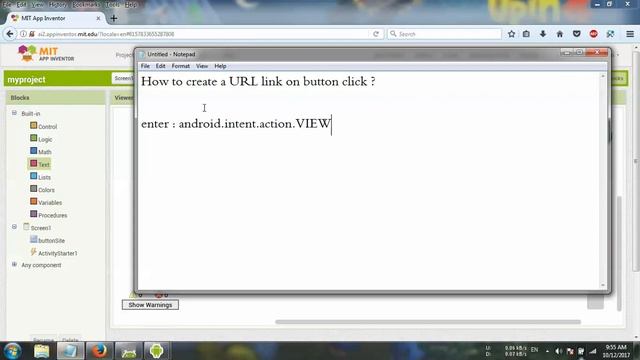
Task: Open the Lists blocks drawer
Action: (40, 177)
